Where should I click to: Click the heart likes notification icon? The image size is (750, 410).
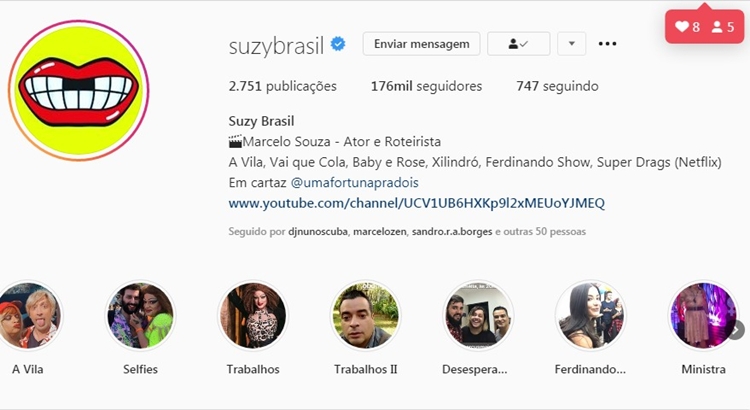pos(682,27)
